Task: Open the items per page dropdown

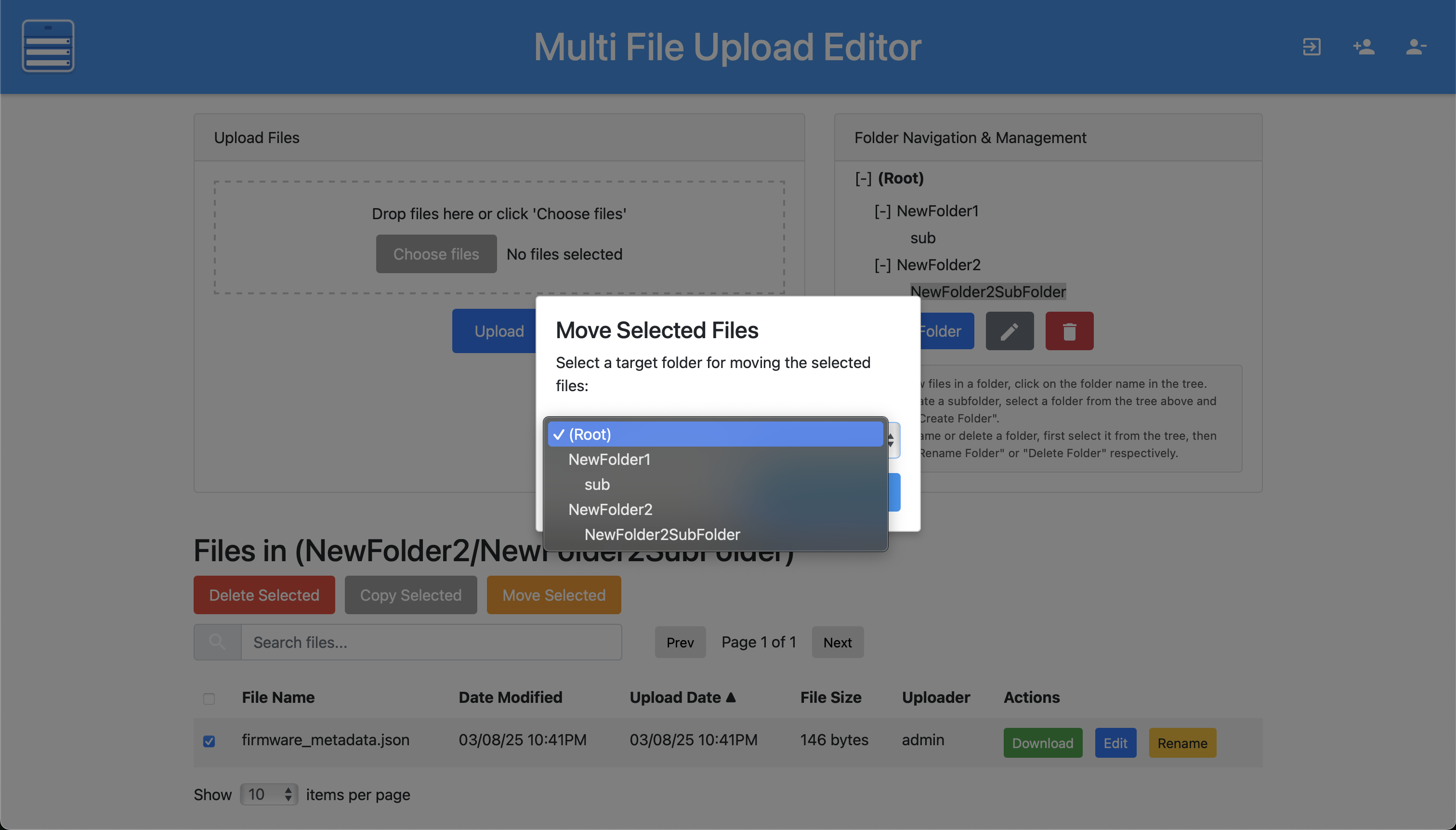Action: [268, 794]
